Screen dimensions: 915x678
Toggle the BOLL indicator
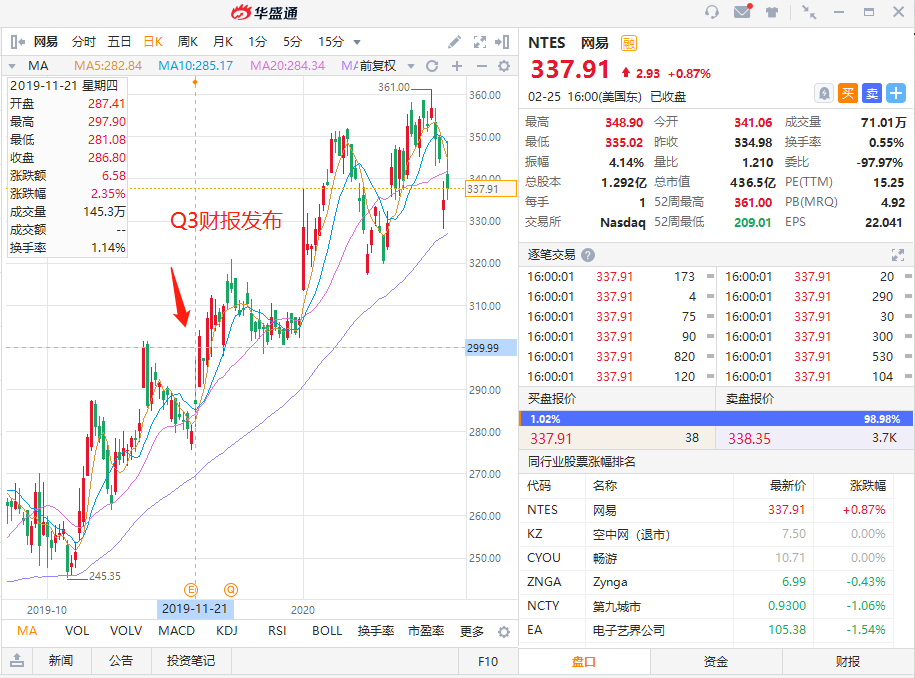[x=327, y=631]
